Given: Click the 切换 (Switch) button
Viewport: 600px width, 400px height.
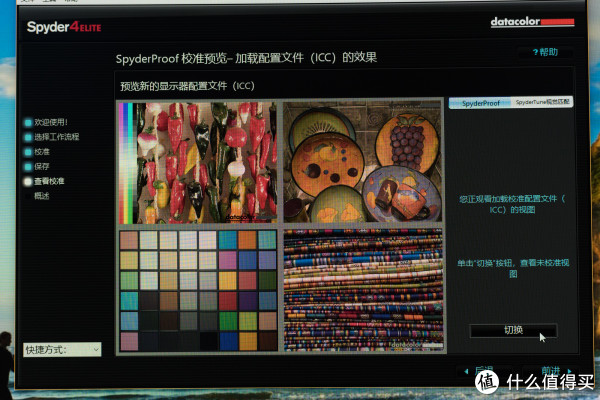Looking at the screenshot, I should 513,331.
